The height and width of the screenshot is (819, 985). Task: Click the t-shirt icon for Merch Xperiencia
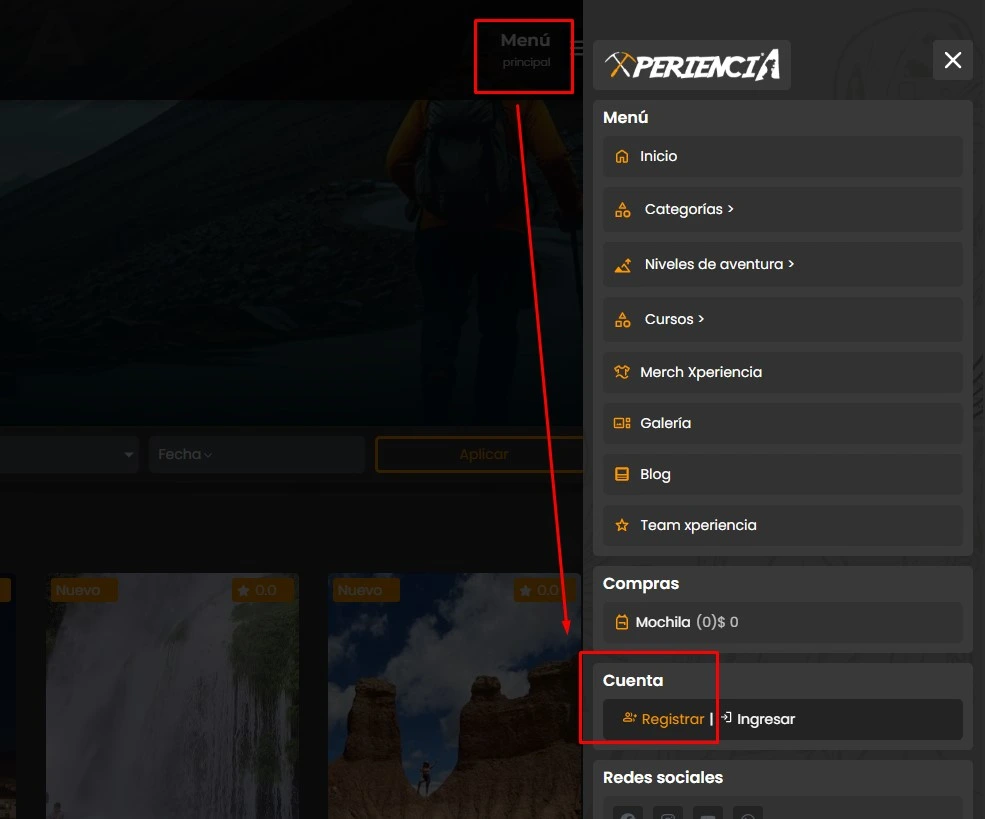pyautogui.click(x=622, y=372)
